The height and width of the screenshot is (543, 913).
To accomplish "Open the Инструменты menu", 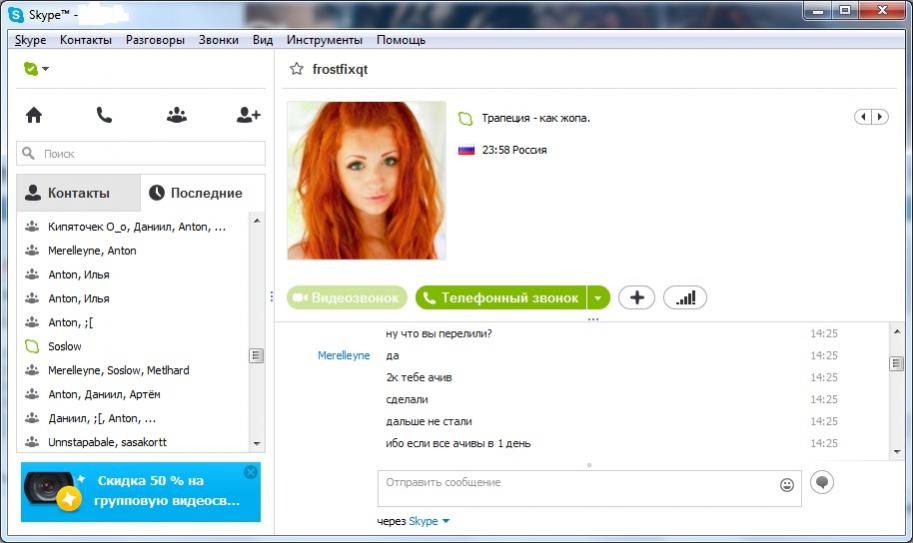I will 324,40.
